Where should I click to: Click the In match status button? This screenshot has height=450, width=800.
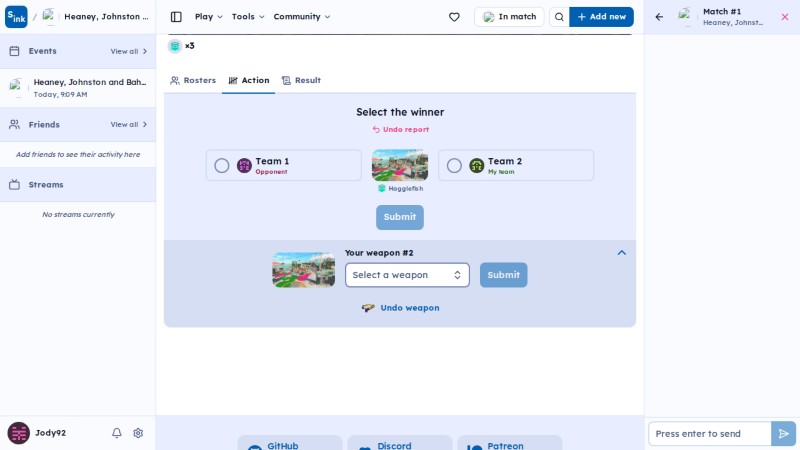tap(509, 17)
